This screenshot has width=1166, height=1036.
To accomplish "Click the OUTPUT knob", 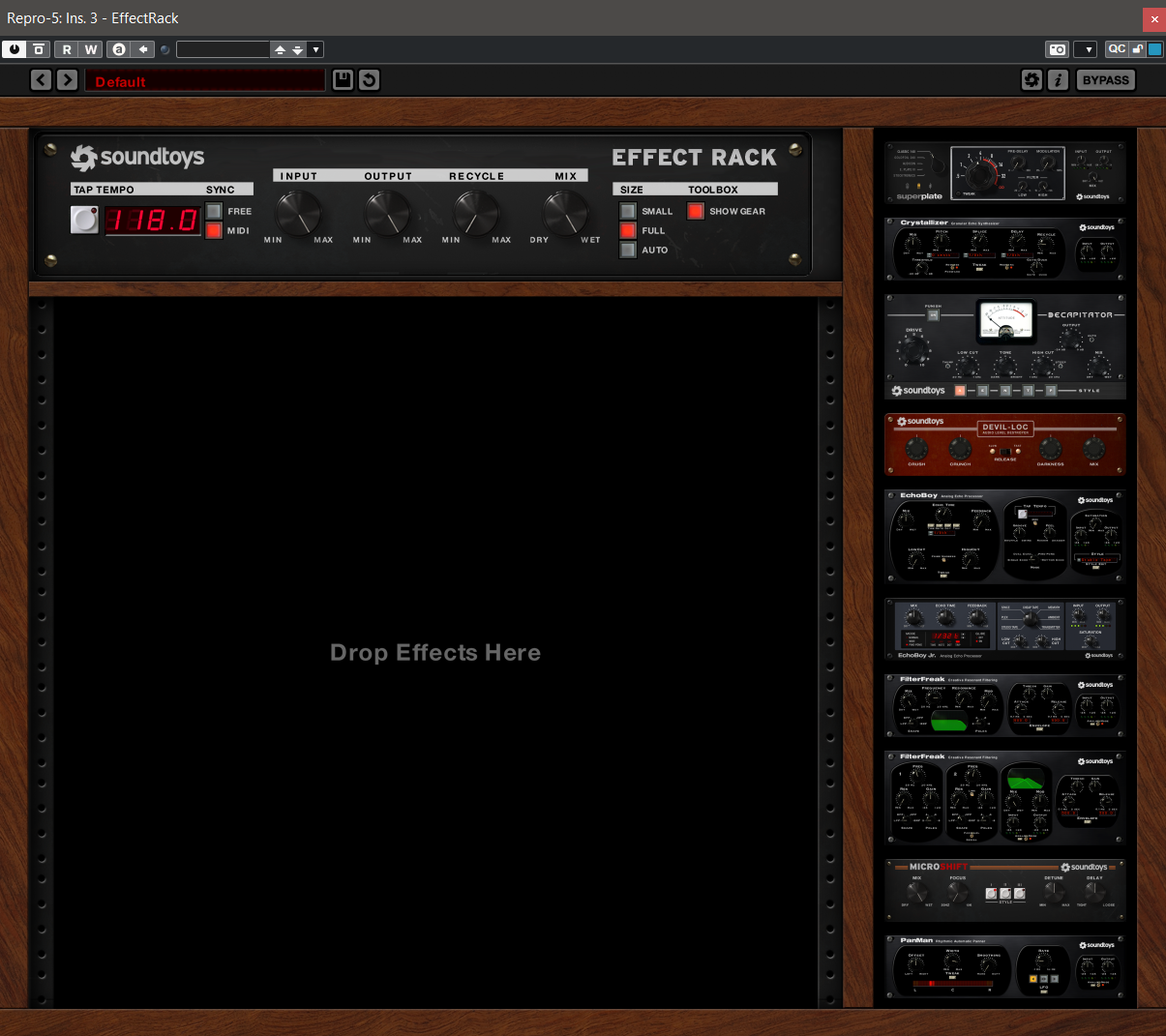I will [x=387, y=213].
